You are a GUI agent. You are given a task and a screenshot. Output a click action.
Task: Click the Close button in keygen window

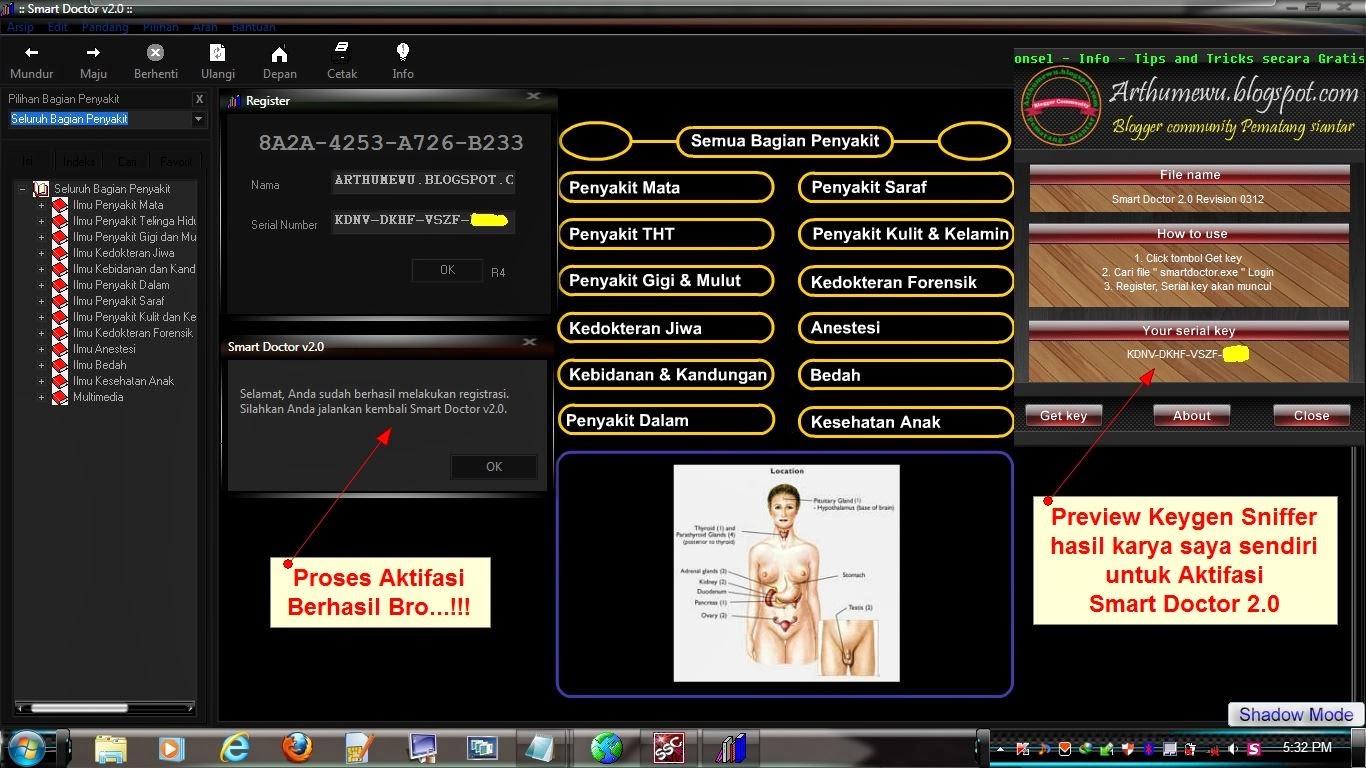pyautogui.click(x=1311, y=415)
